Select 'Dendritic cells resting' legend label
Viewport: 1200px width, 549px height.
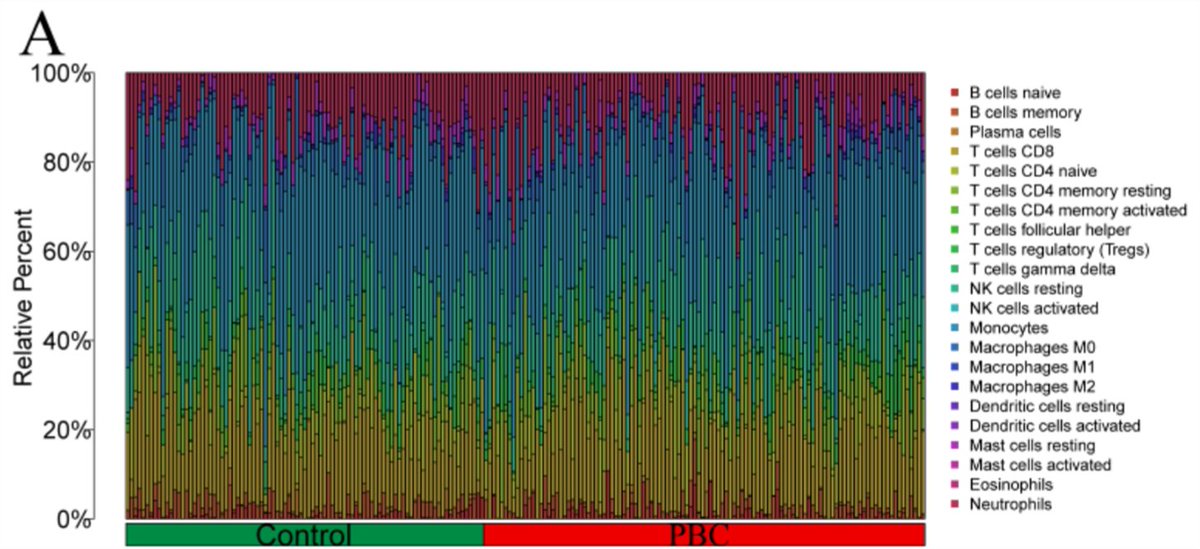click(x=1048, y=406)
